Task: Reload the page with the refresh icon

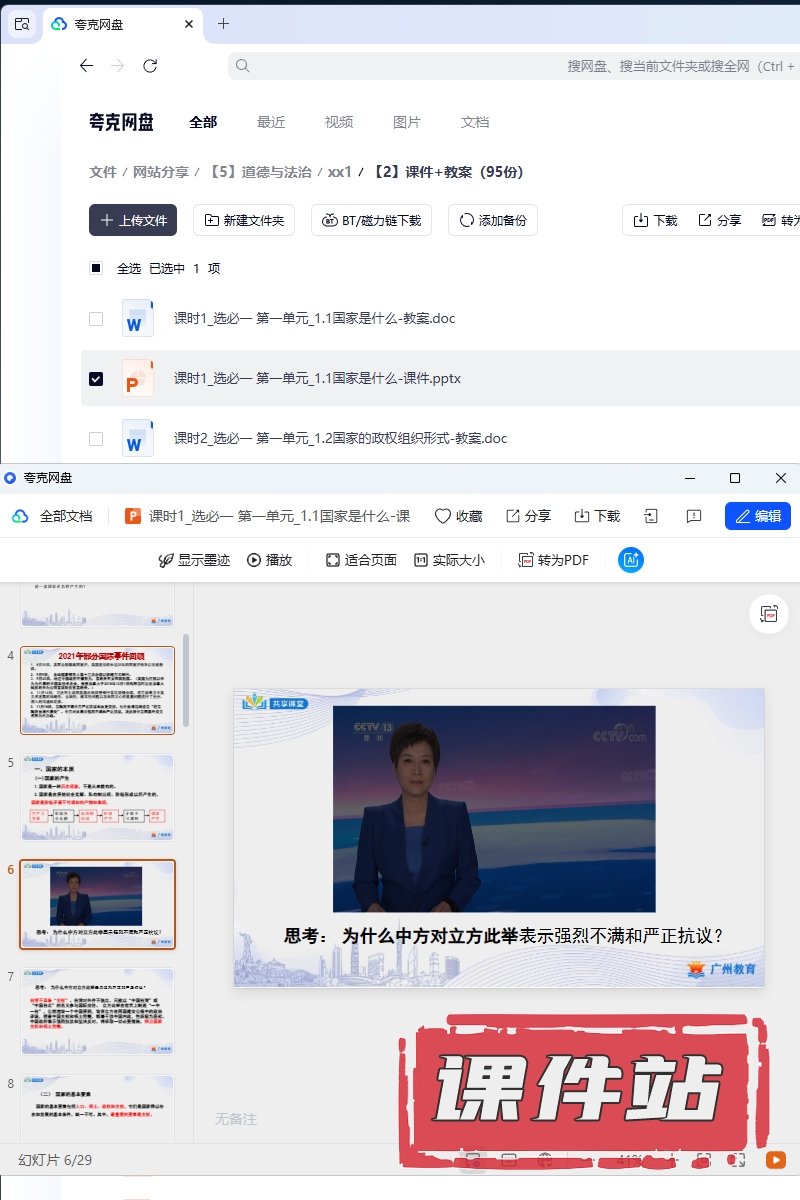Action: tap(150, 66)
